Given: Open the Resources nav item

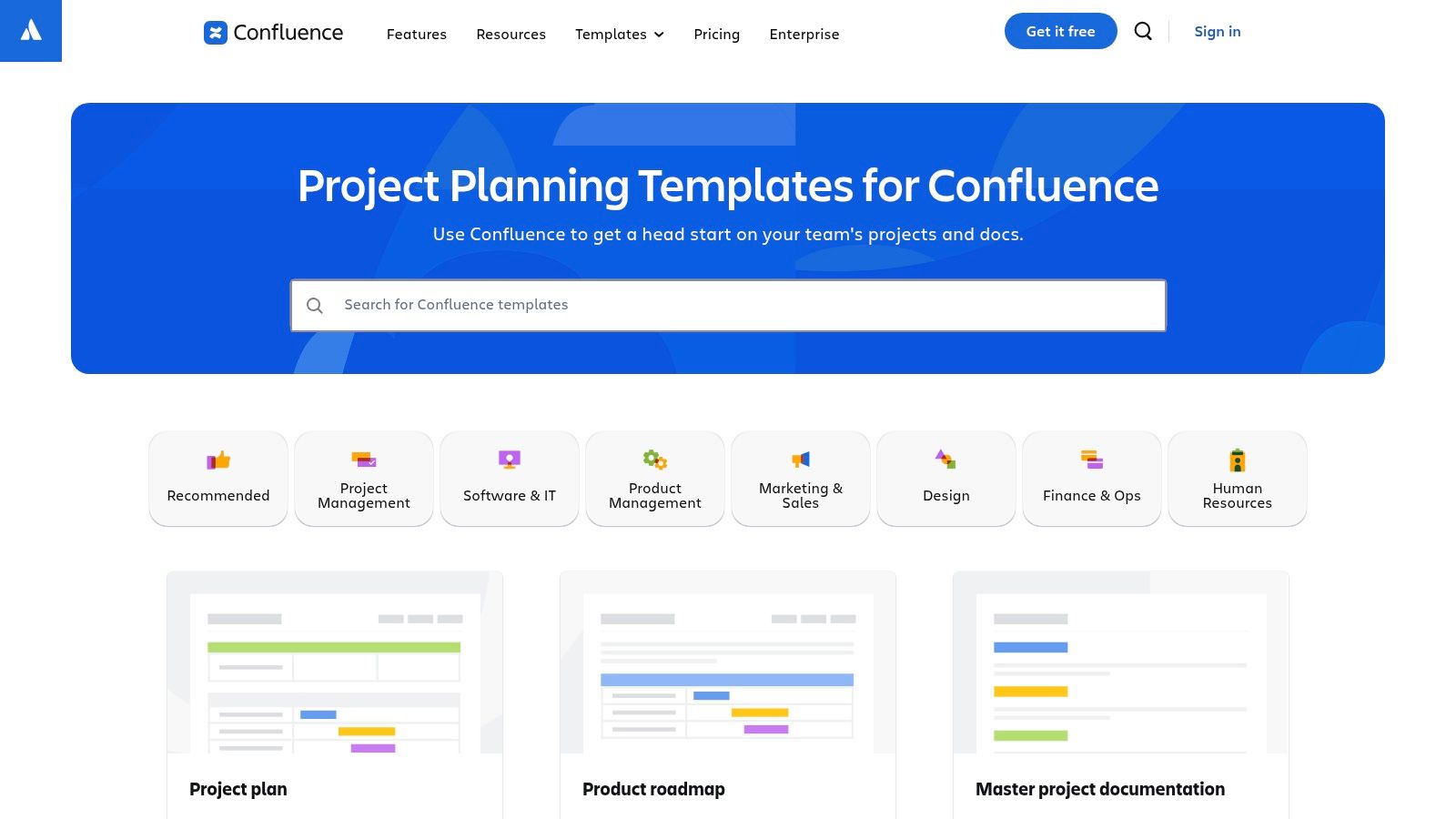Looking at the screenshot, I should (x=511, y=35).
